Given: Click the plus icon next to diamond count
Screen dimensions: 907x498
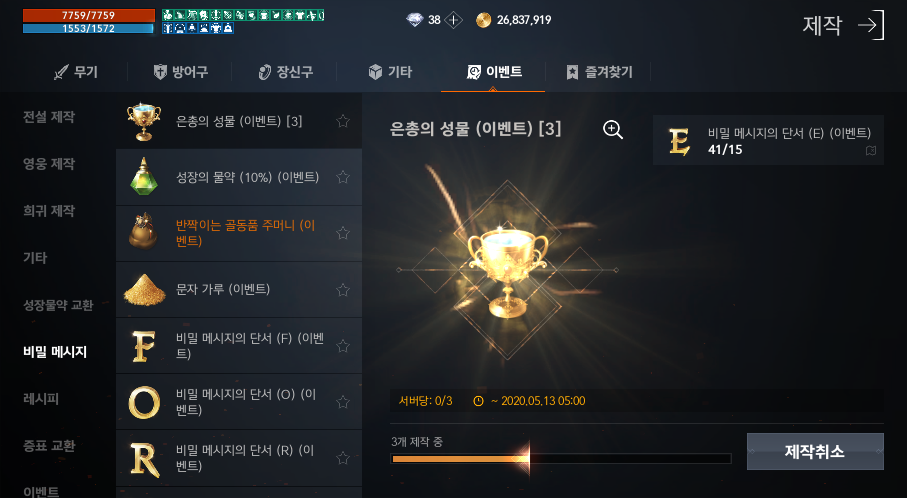Looking at the screenshot, I should (x=454, y=20).
